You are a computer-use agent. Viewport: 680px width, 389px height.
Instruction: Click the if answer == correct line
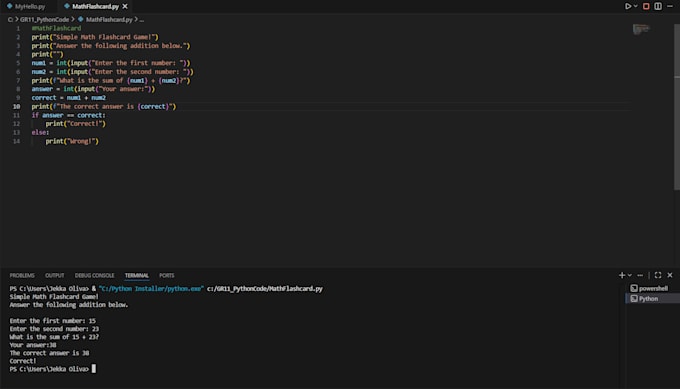click(x=68, y=115)
